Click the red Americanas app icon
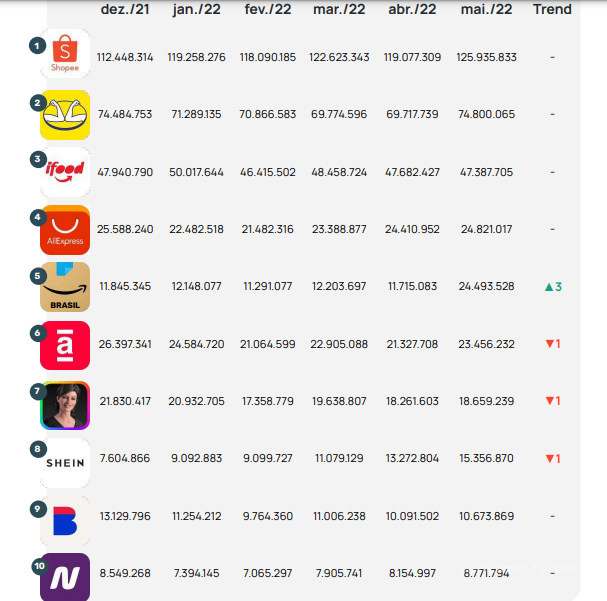This screenshot has height=601, width=607. (65, 345)
